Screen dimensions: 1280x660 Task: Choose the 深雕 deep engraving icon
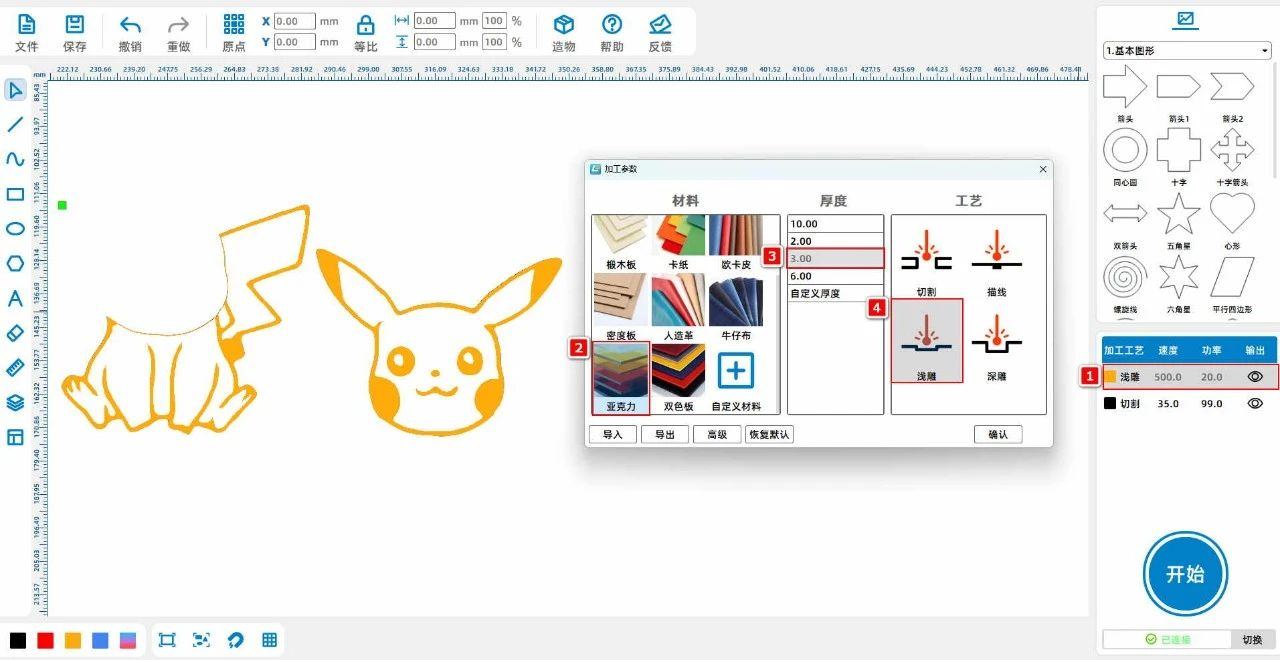coord(996,340)
